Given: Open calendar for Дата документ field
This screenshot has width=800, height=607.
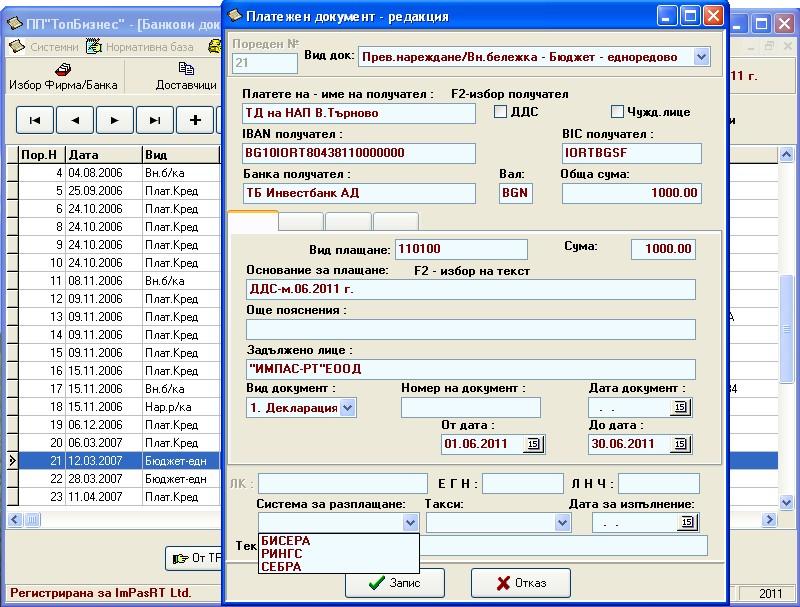Looking at the screenshot, I should point(681,407).
